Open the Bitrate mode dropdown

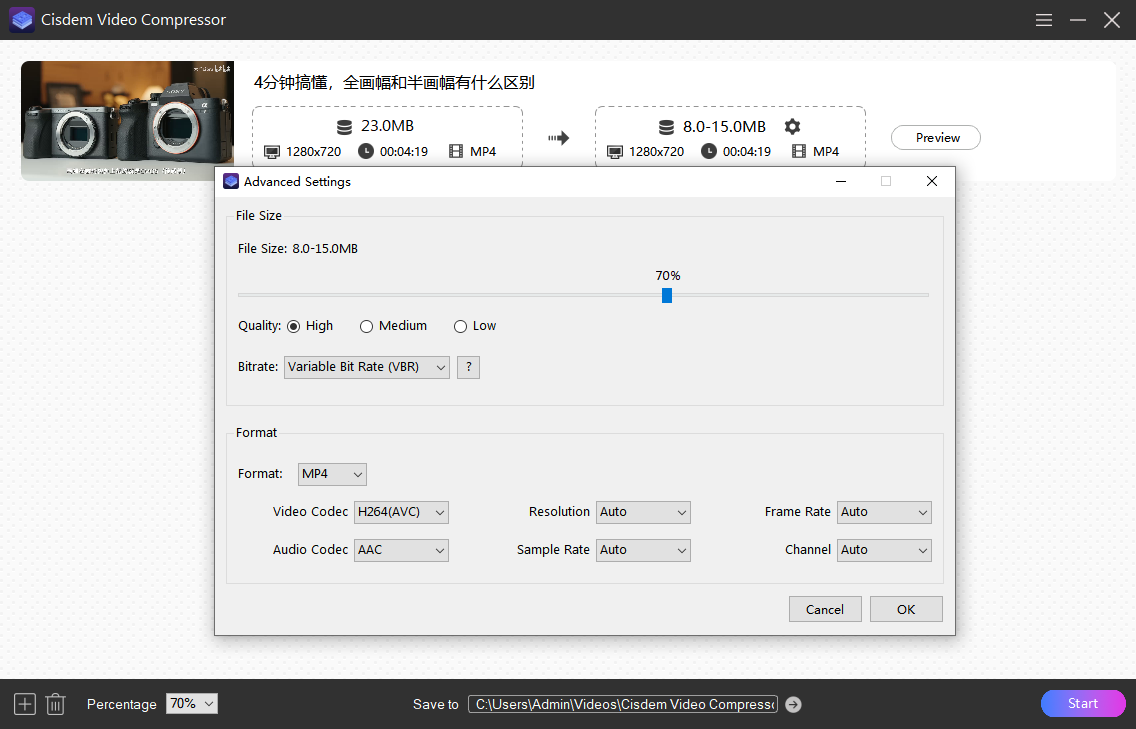coord(367,367)
